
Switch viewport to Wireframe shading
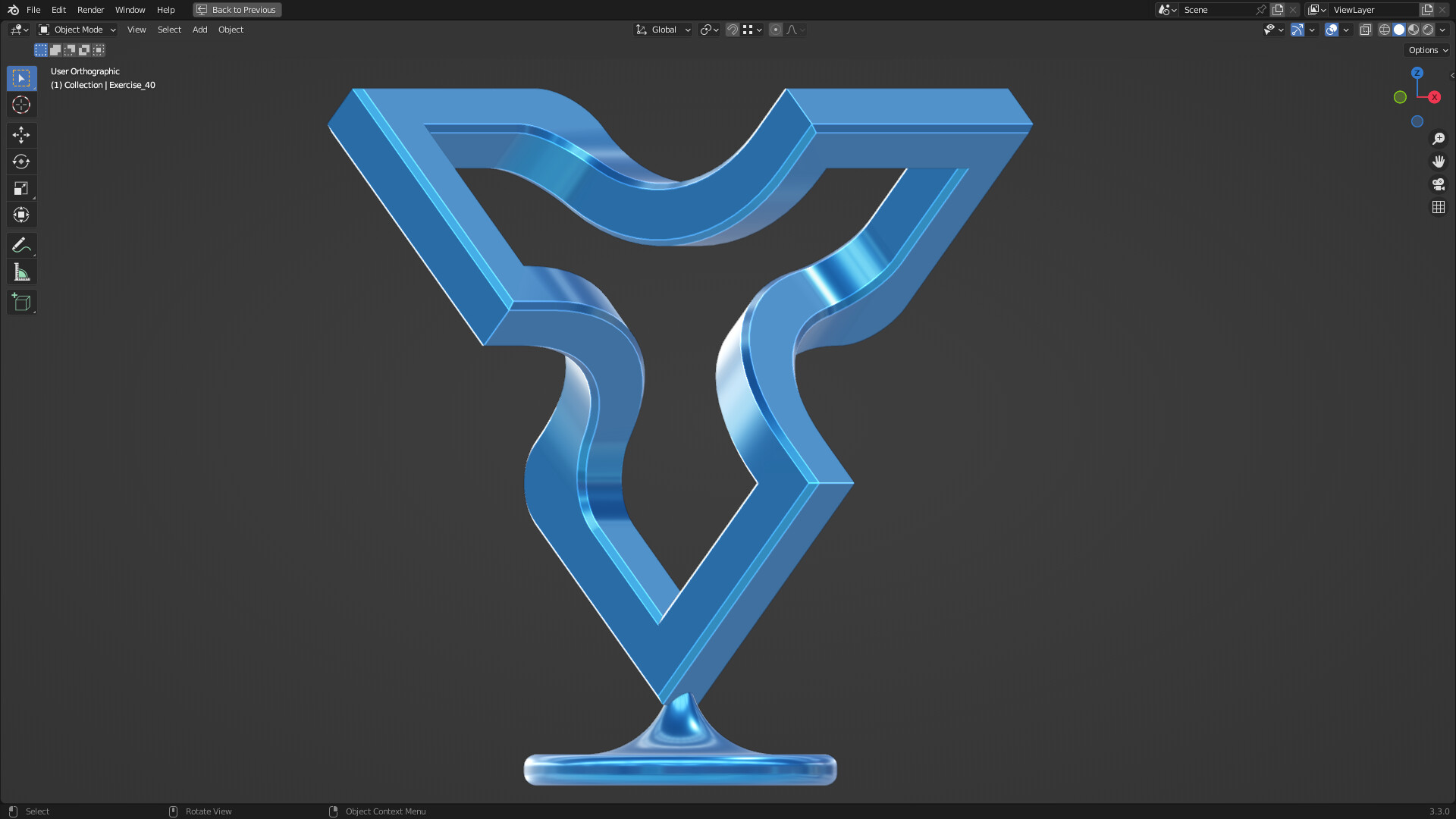[x=1383, y=30]
